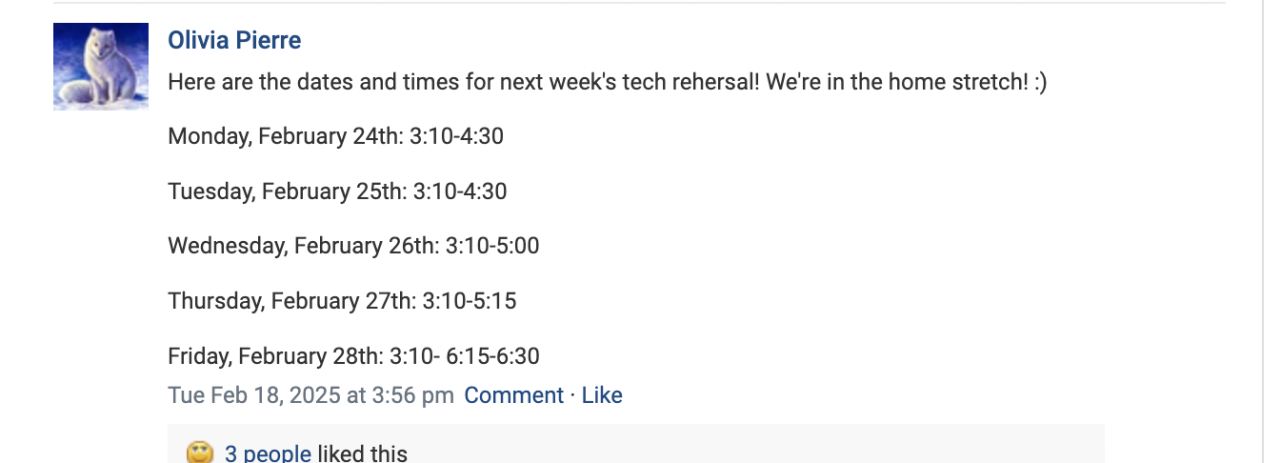Screen dimensions: 1280x463
Task: Open the "3 people" likes list
Action: 267,453
